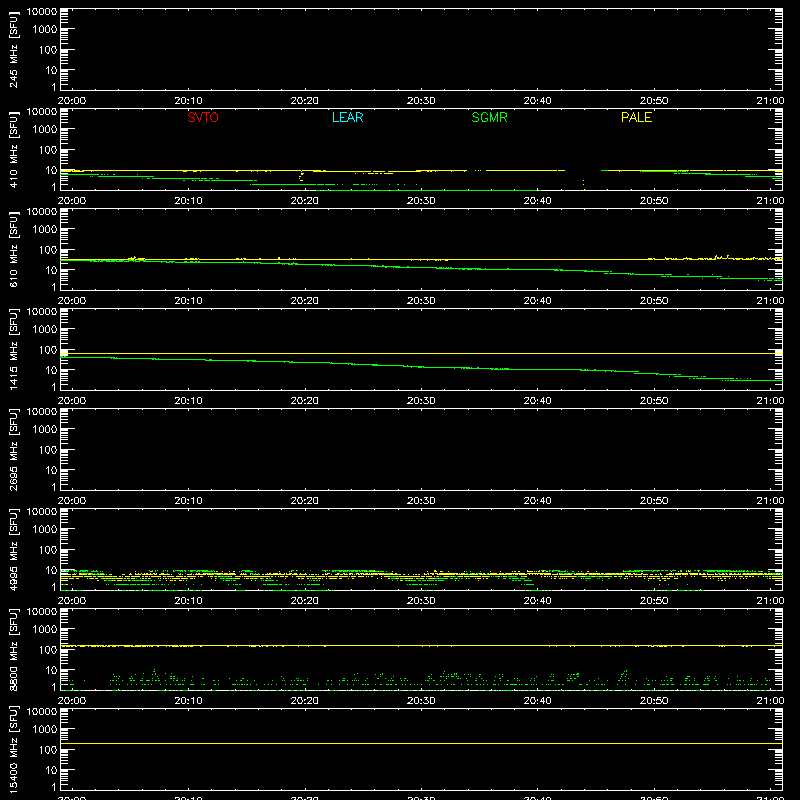Click the 100 tick label on 610 MHz panel

[48, 250]
